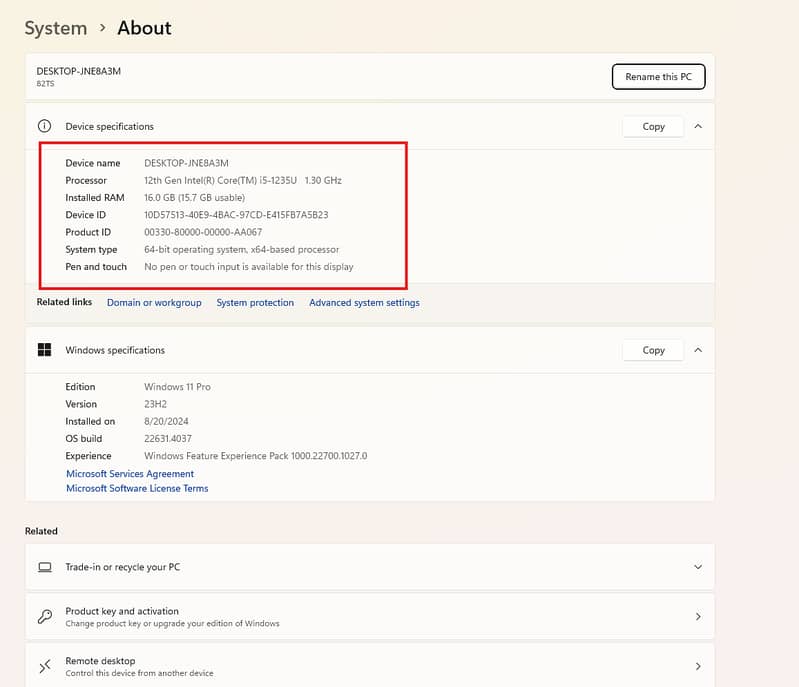This screenshot has width=799, height=687.
Task: Click the Windows logo icon beside Windows specifications
Action: (x=44, y=350)
